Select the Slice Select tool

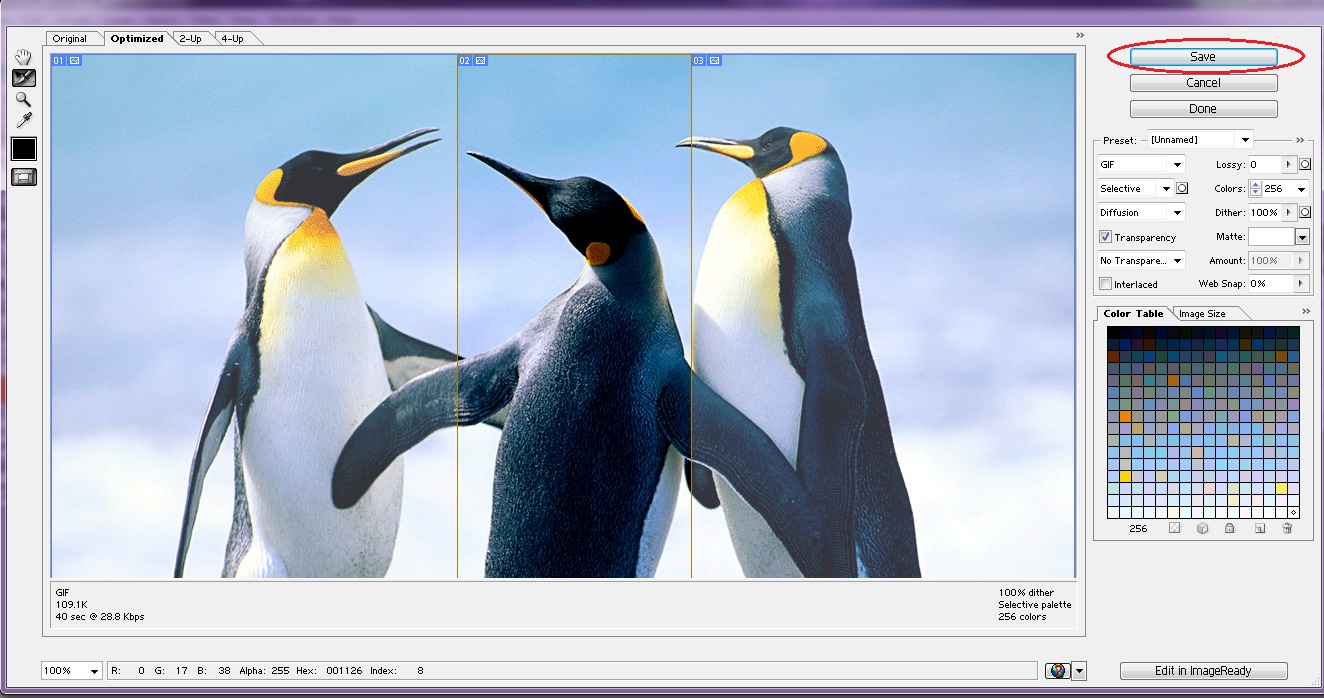22,77
